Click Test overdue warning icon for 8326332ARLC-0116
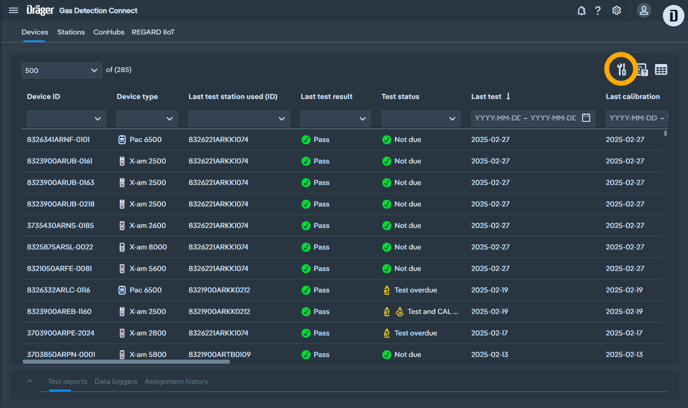Viewport: 688px width, 408px height. [387, 290]
